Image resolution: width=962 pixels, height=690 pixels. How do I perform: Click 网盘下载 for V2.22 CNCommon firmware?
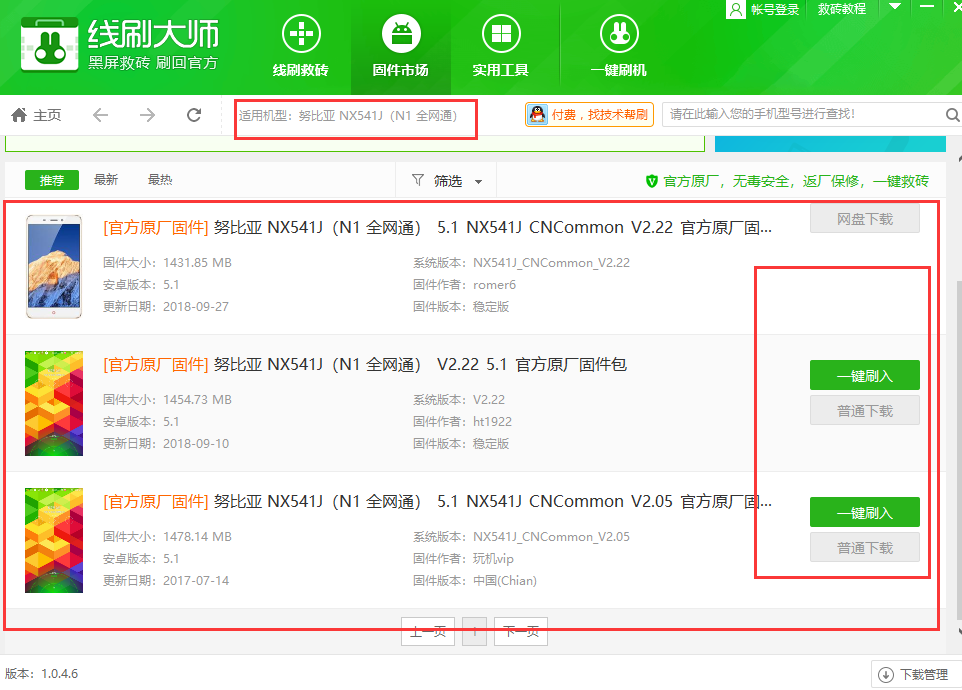point(864,219)
